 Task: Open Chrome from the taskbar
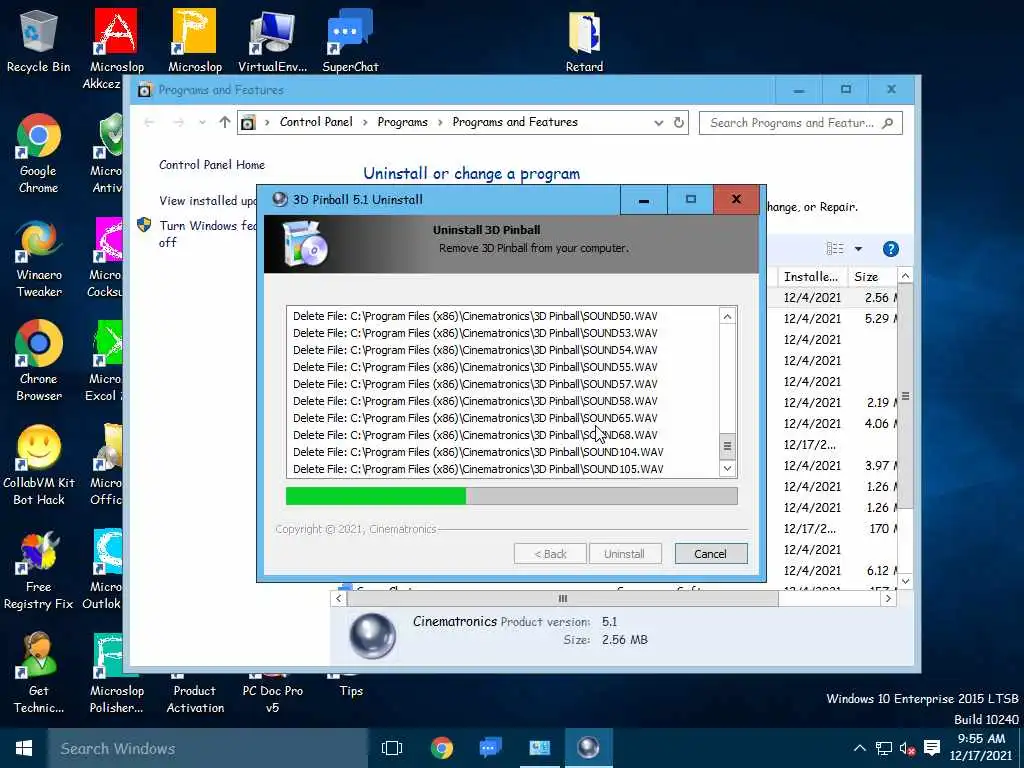tap(442, 748)
